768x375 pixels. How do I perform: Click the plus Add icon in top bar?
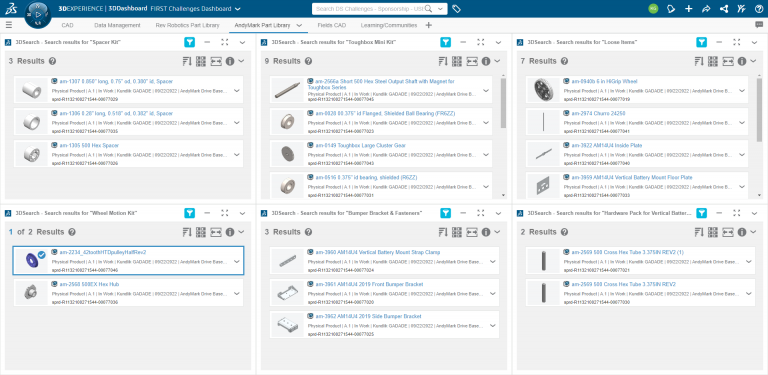(689, 9)
